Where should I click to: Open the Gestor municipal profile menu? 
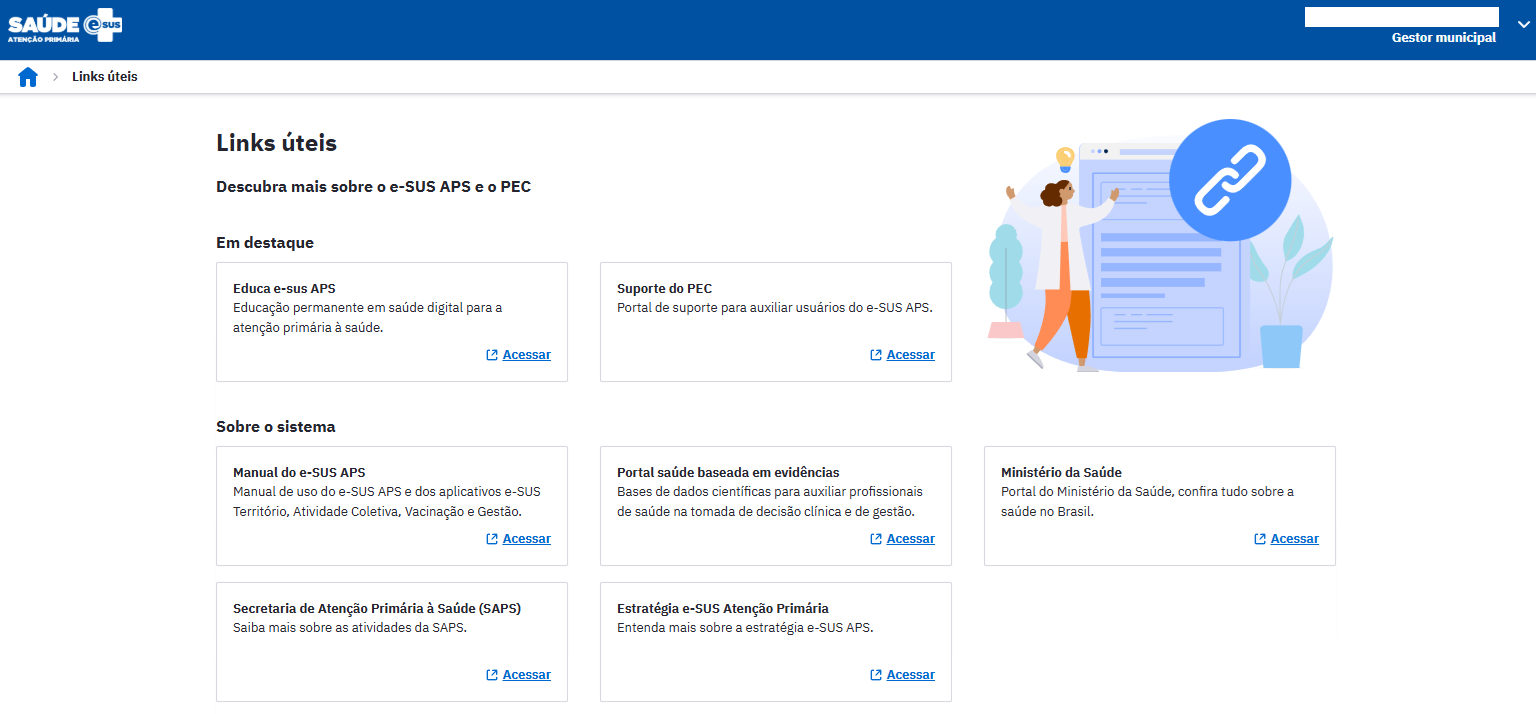coord(1443,38)
